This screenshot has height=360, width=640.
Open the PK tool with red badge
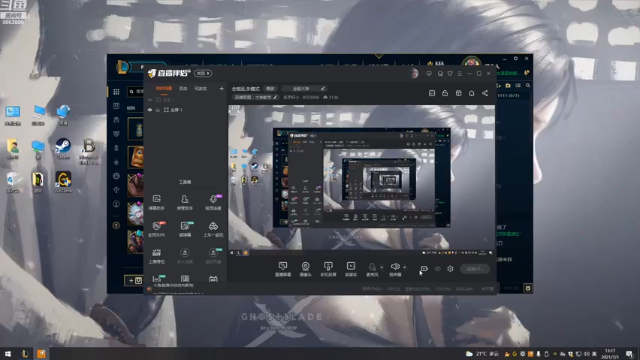click(156, 229)
